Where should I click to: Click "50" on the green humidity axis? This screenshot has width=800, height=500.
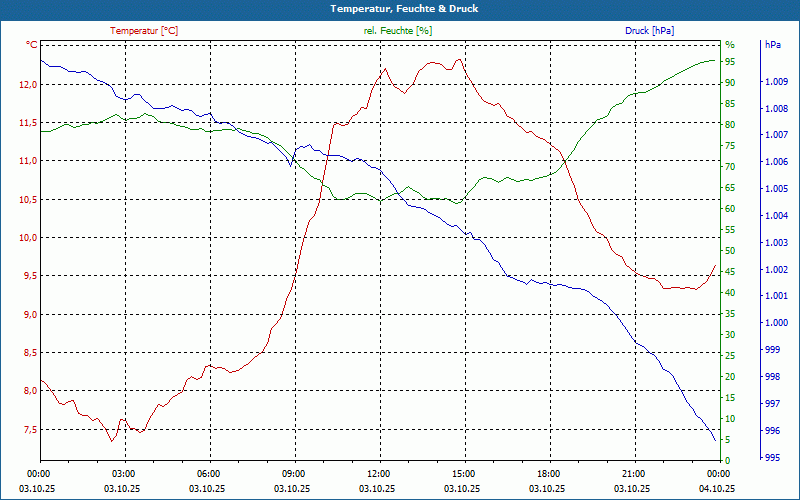click(x=730, y=251)
